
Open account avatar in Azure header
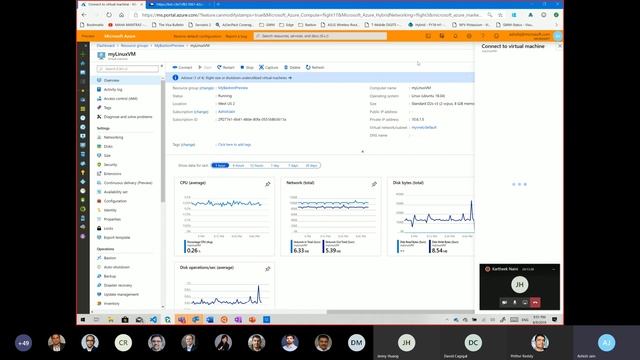(558, 36)
